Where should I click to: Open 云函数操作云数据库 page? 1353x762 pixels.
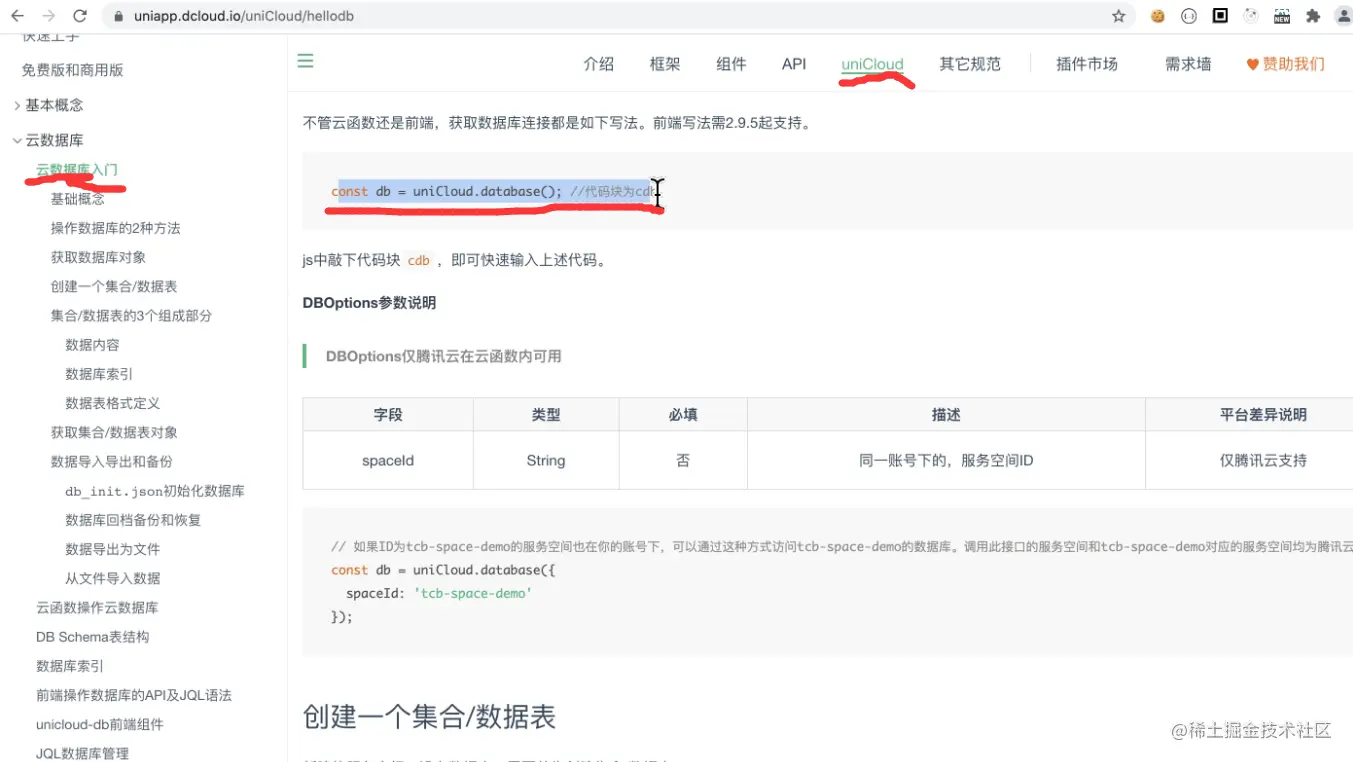click(97, 607)
